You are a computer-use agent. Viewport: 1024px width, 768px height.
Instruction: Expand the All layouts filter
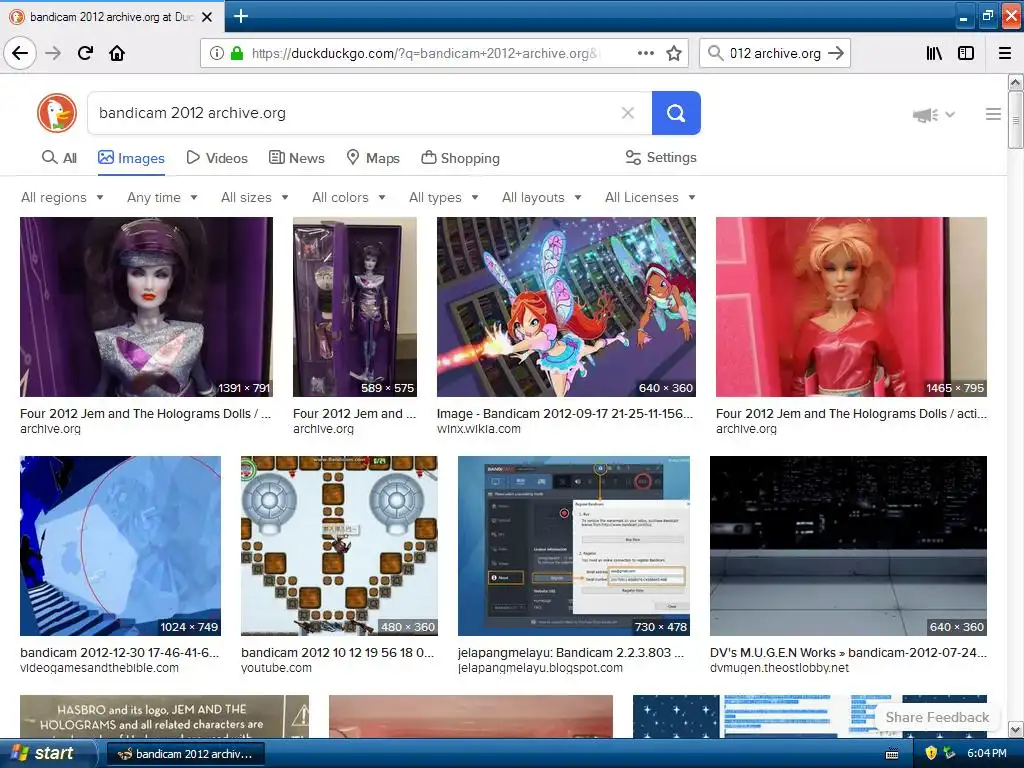point(541,197)
